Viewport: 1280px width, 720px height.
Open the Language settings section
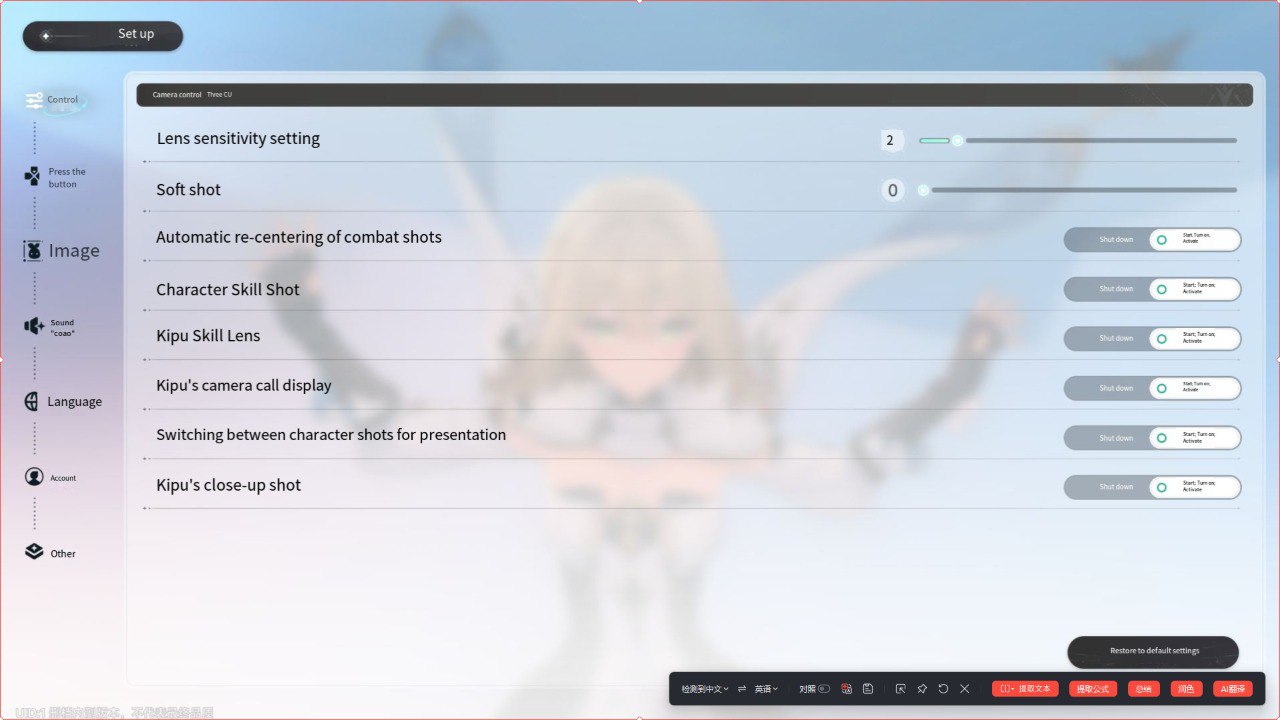click(x=63, y=402)
